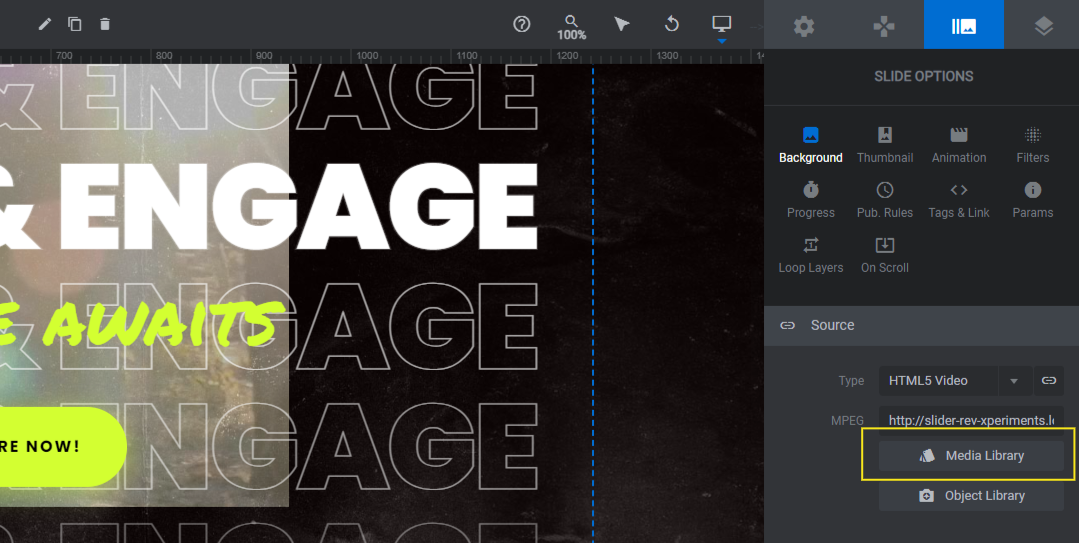The image size is (1079, 543).
Task: Open the layers options tab
Action: click(x=1043, y=26)
